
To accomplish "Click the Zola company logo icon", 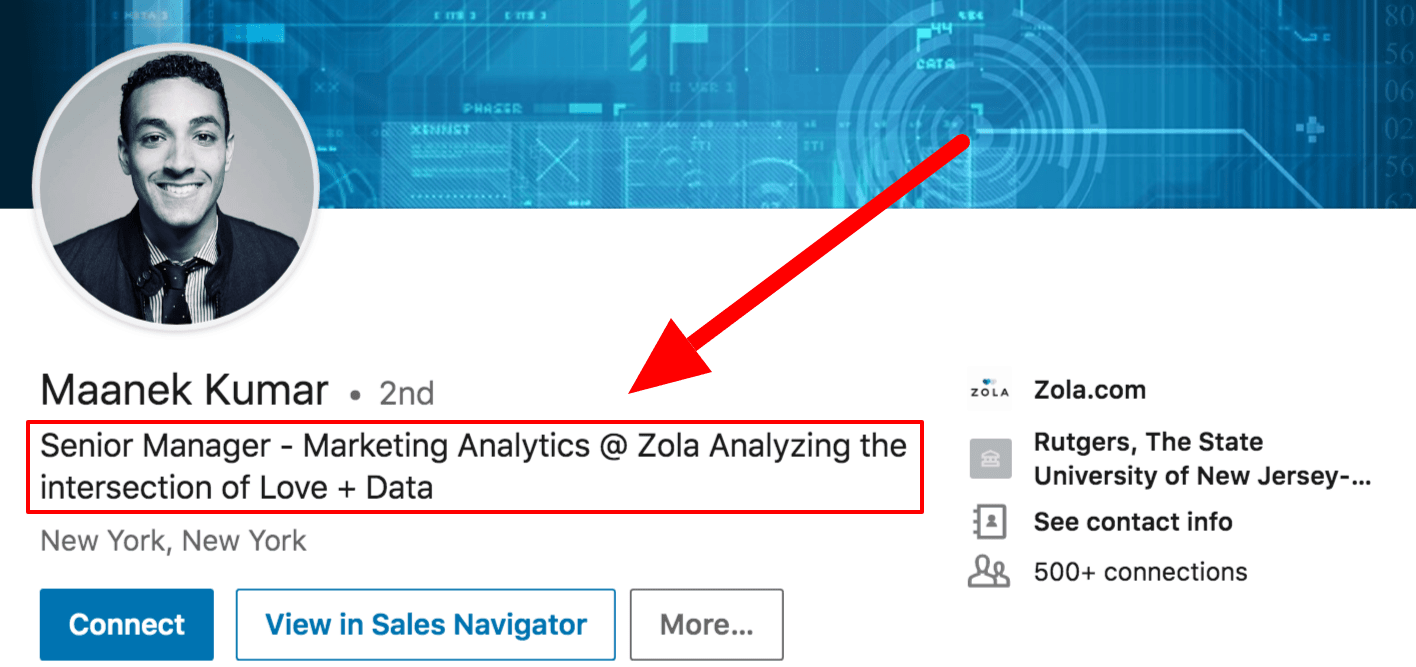I will click(989, 391).
